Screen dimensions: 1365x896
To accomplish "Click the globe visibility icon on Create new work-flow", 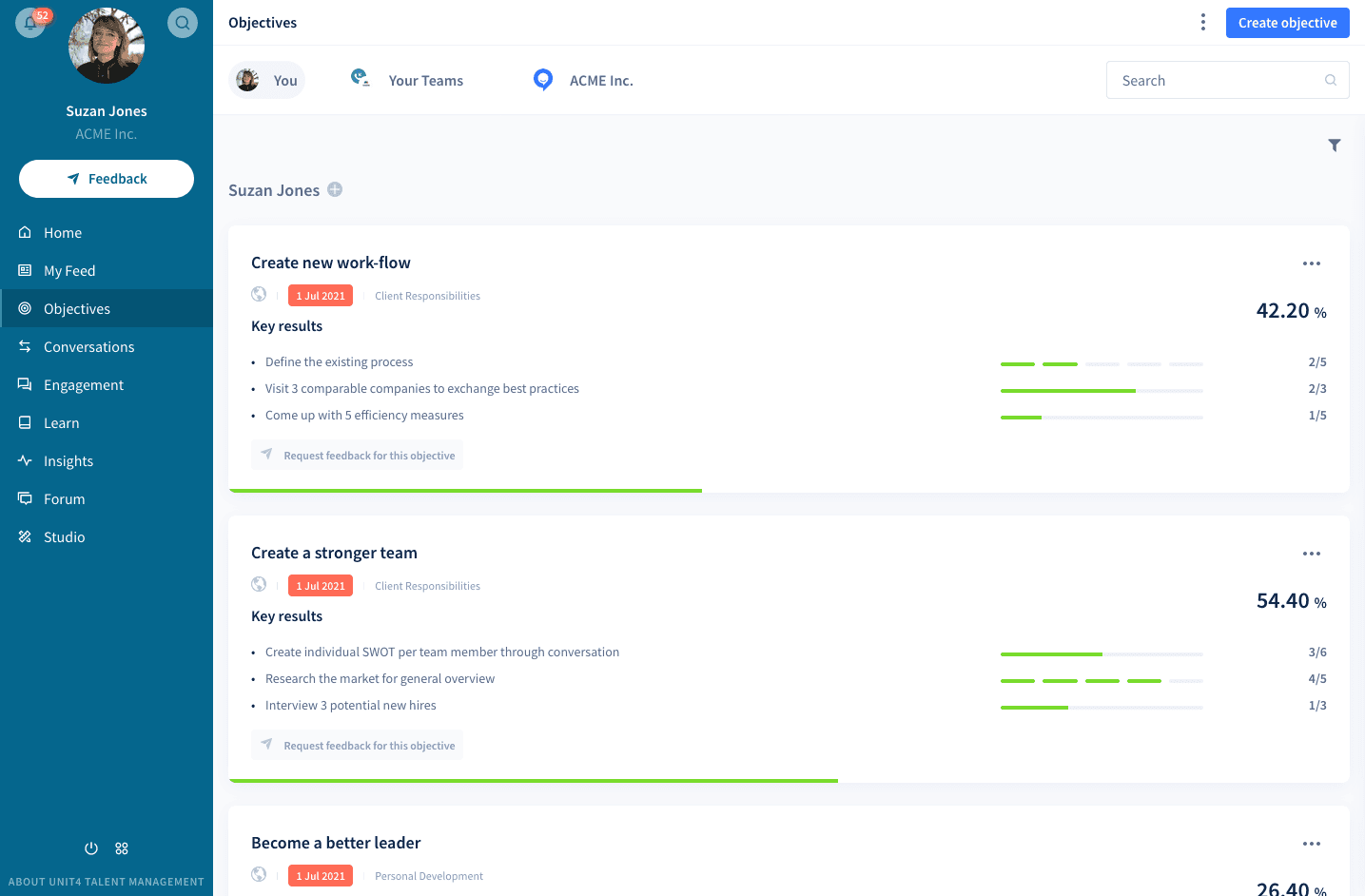I will pos(259,295).
